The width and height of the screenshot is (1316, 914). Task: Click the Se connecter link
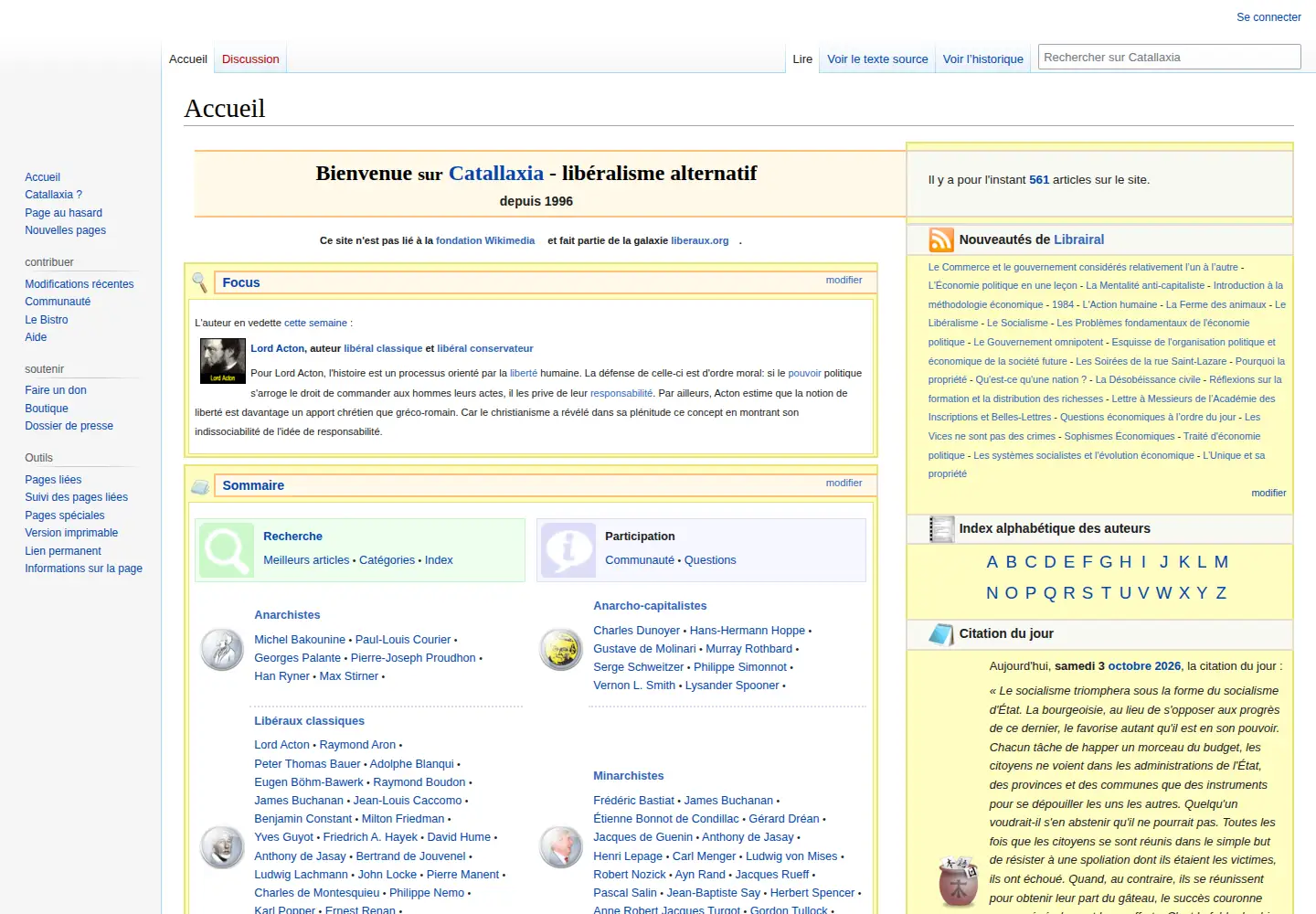point(1268,17)
